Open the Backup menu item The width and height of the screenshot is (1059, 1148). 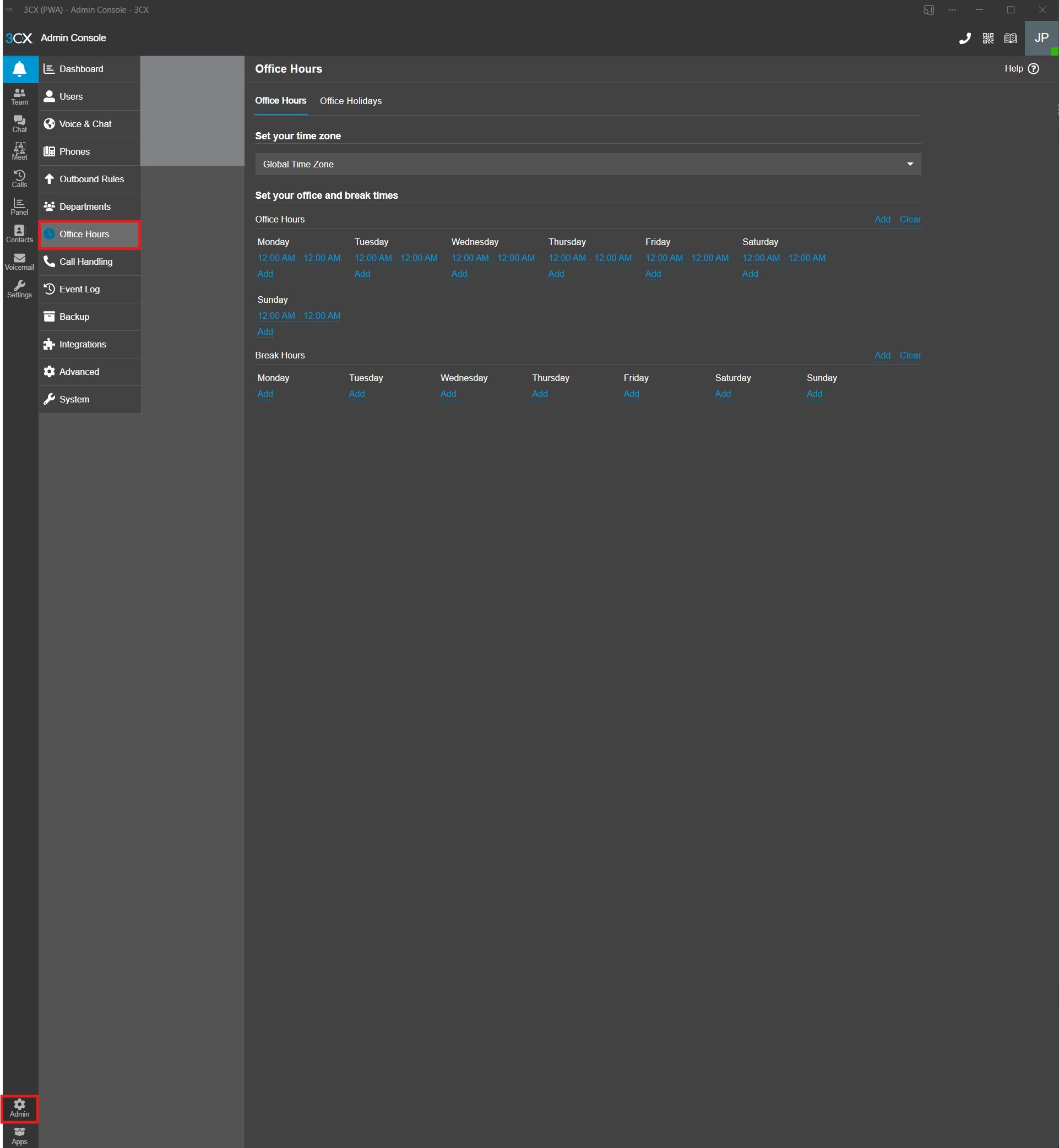click(74, 317)
